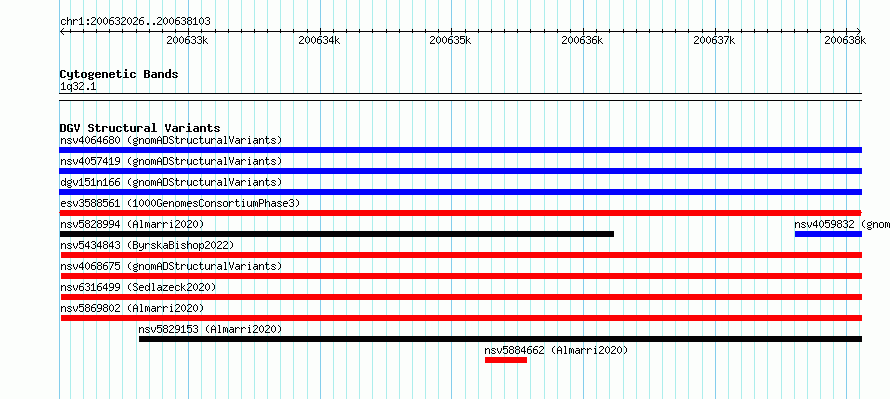Open the nsv4057419 label
The image size is (890, 399).
171,161
